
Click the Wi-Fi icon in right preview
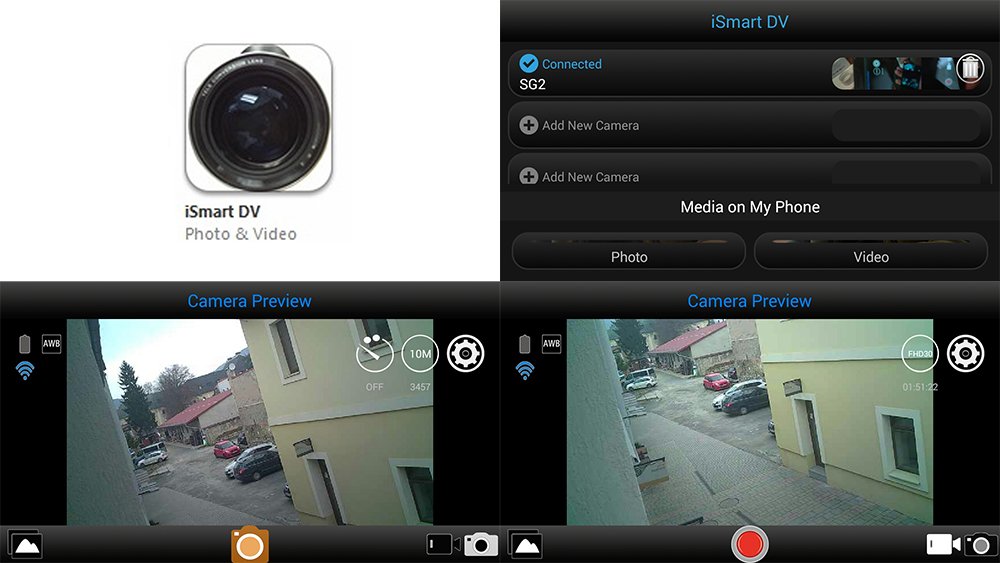(x=525, y=370)
